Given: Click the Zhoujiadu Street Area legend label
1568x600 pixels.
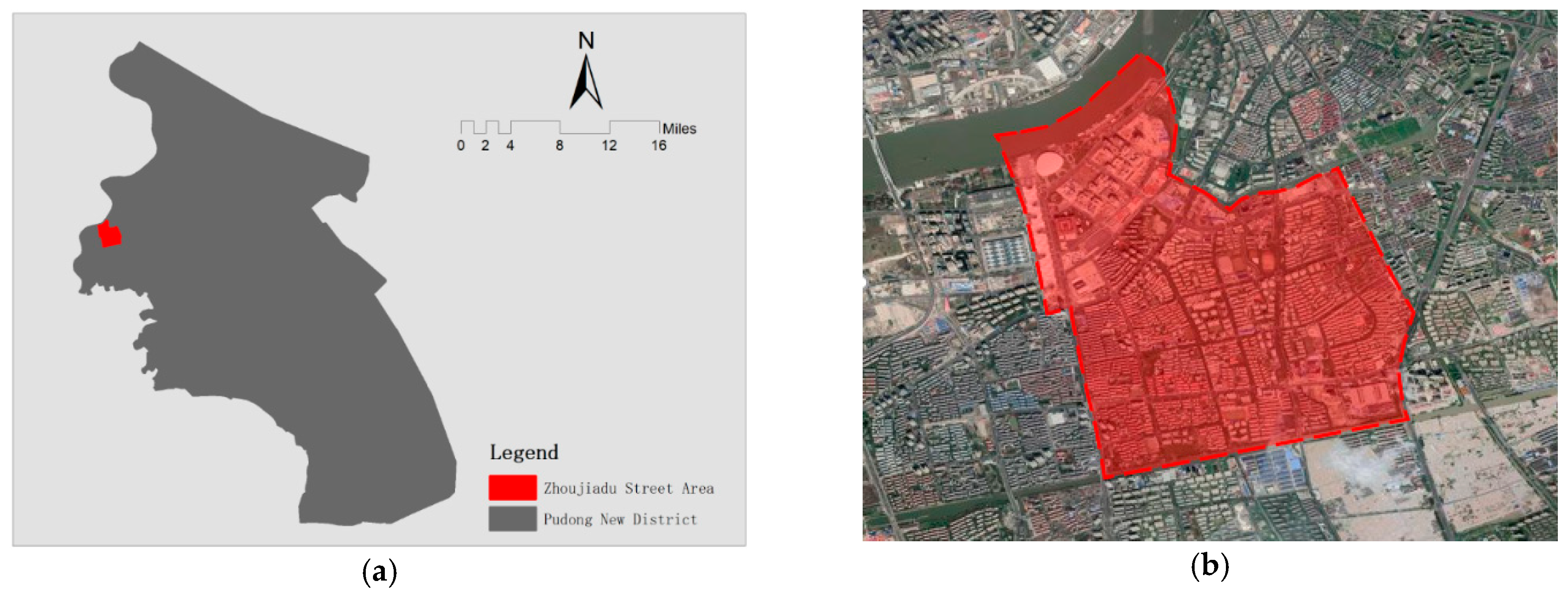Looking at the screenshot, I should pyautogui.click(x=628, y=488).
